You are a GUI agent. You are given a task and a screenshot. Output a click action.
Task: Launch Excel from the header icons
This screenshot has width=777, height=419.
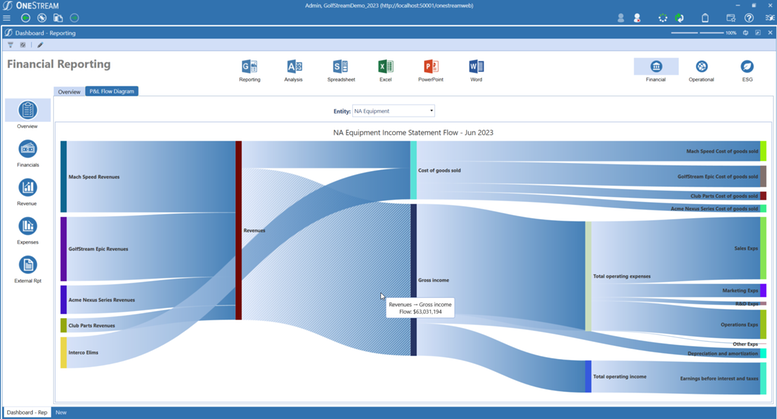click(x=386, y=66)
